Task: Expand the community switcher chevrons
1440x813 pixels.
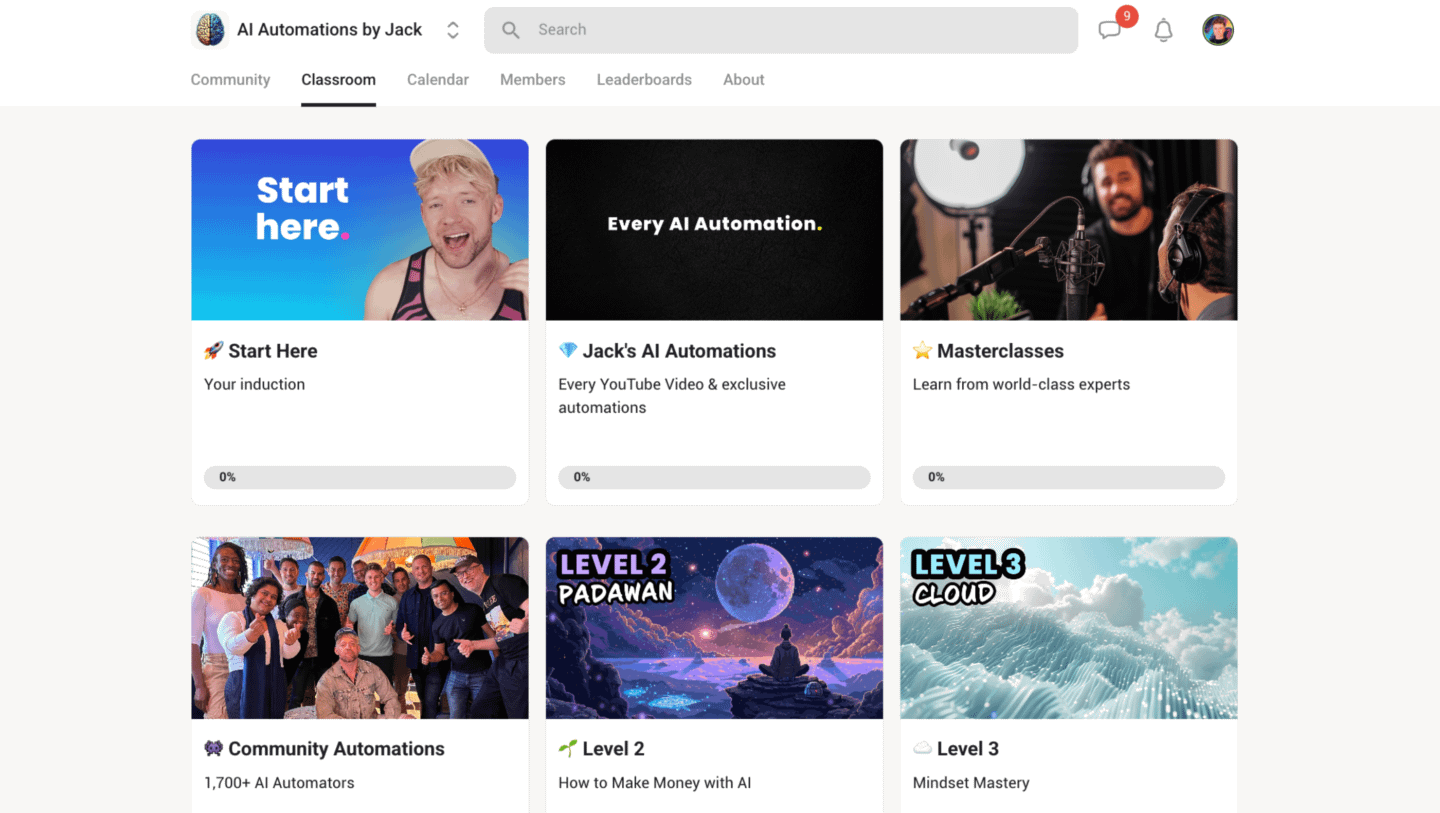Action: [x=453, y=30]
